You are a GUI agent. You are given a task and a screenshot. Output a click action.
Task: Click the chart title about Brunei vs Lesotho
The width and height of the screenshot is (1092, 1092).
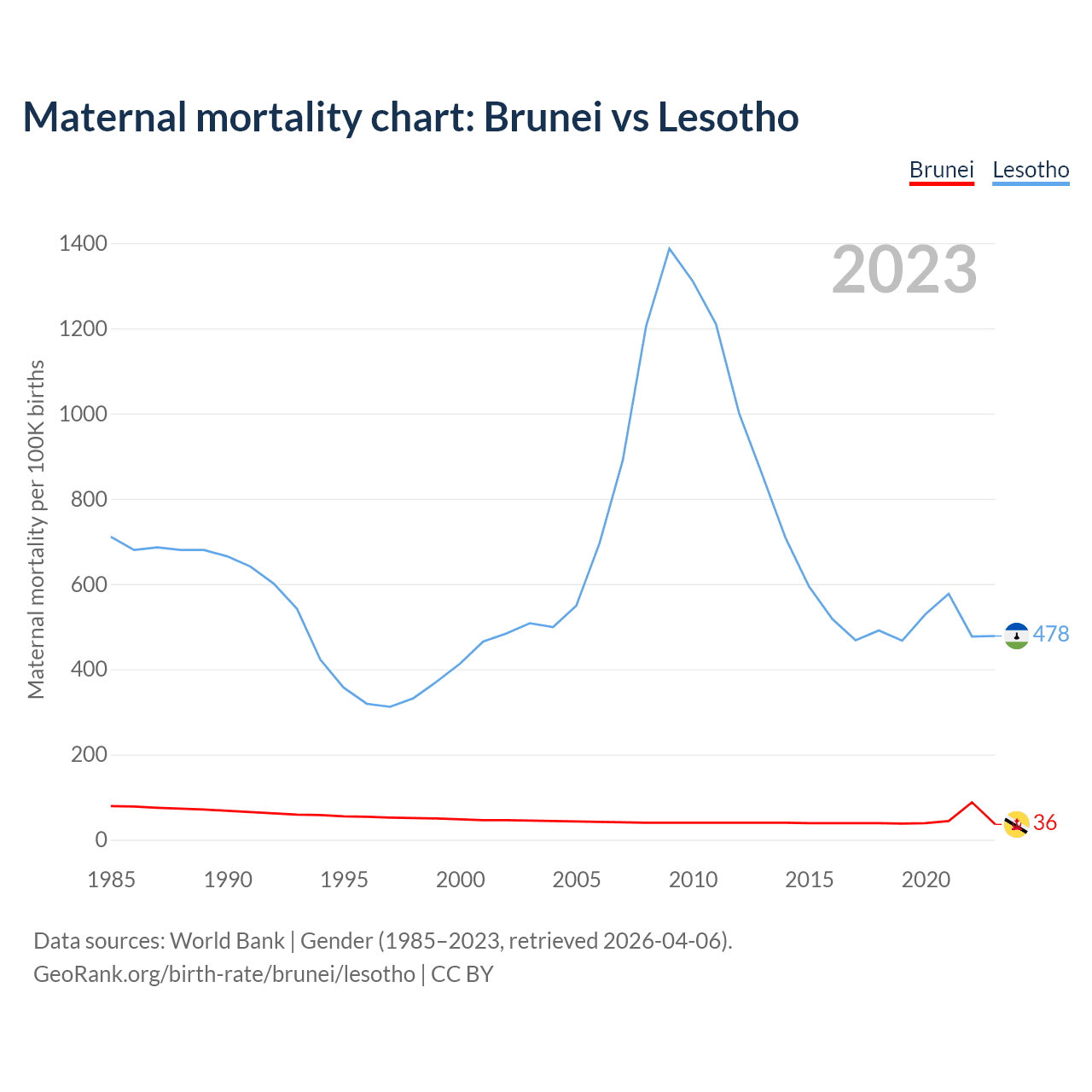(x=410, y=117)
